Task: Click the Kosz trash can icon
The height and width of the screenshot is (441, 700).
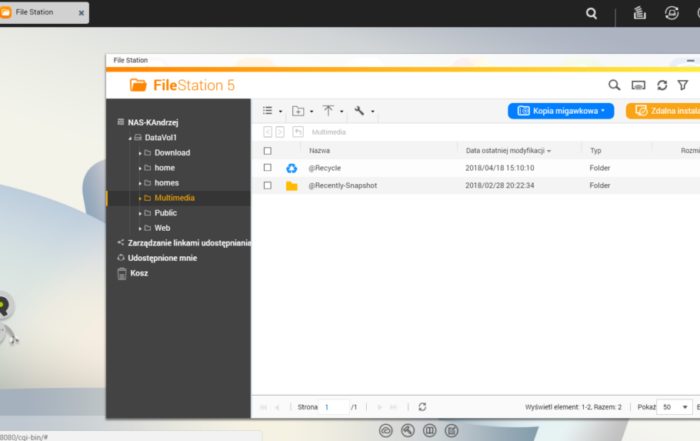Action: click(x=122, y=273)
